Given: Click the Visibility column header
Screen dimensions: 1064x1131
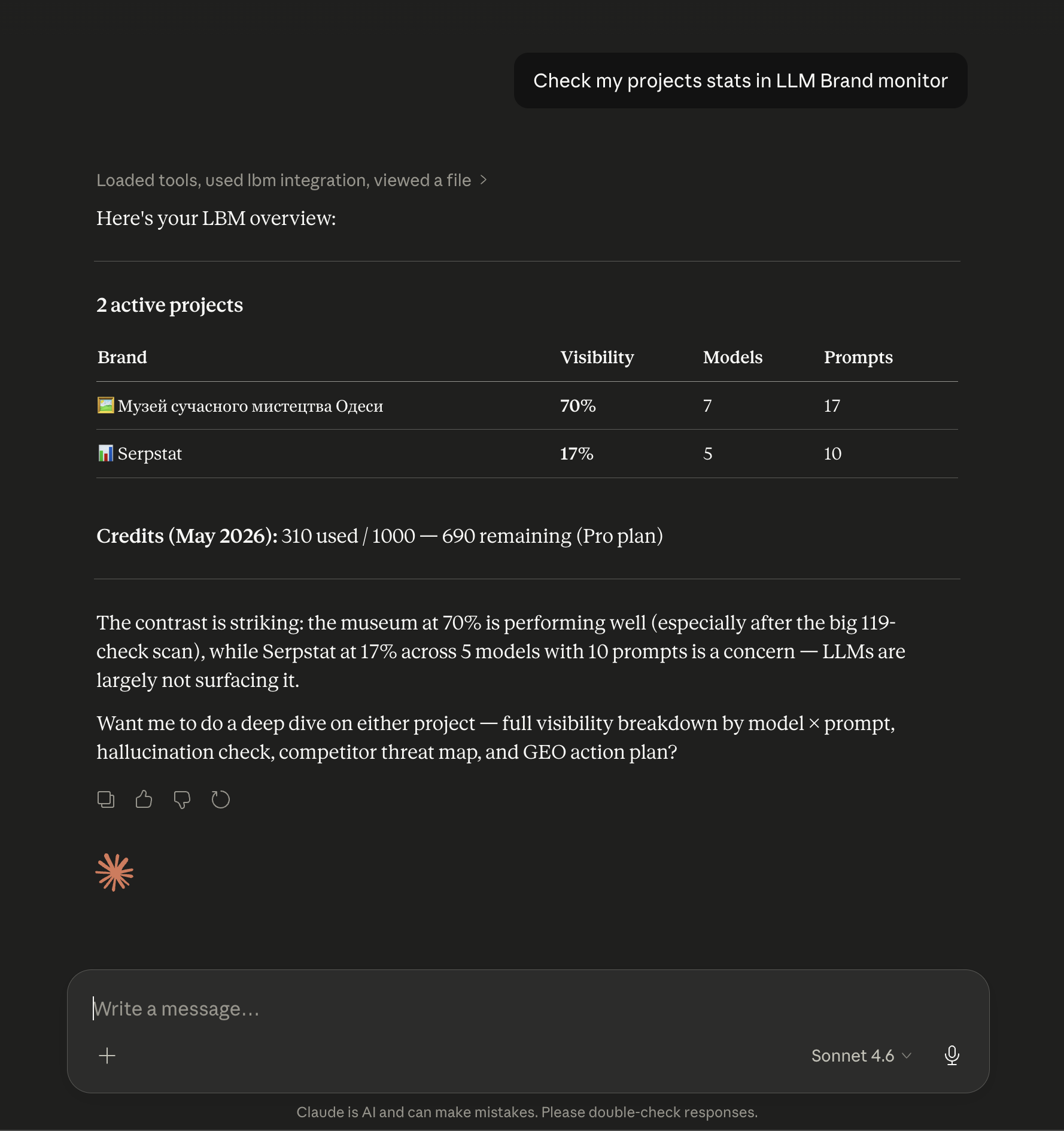Looking at the screenshot, I should (597, 357).
